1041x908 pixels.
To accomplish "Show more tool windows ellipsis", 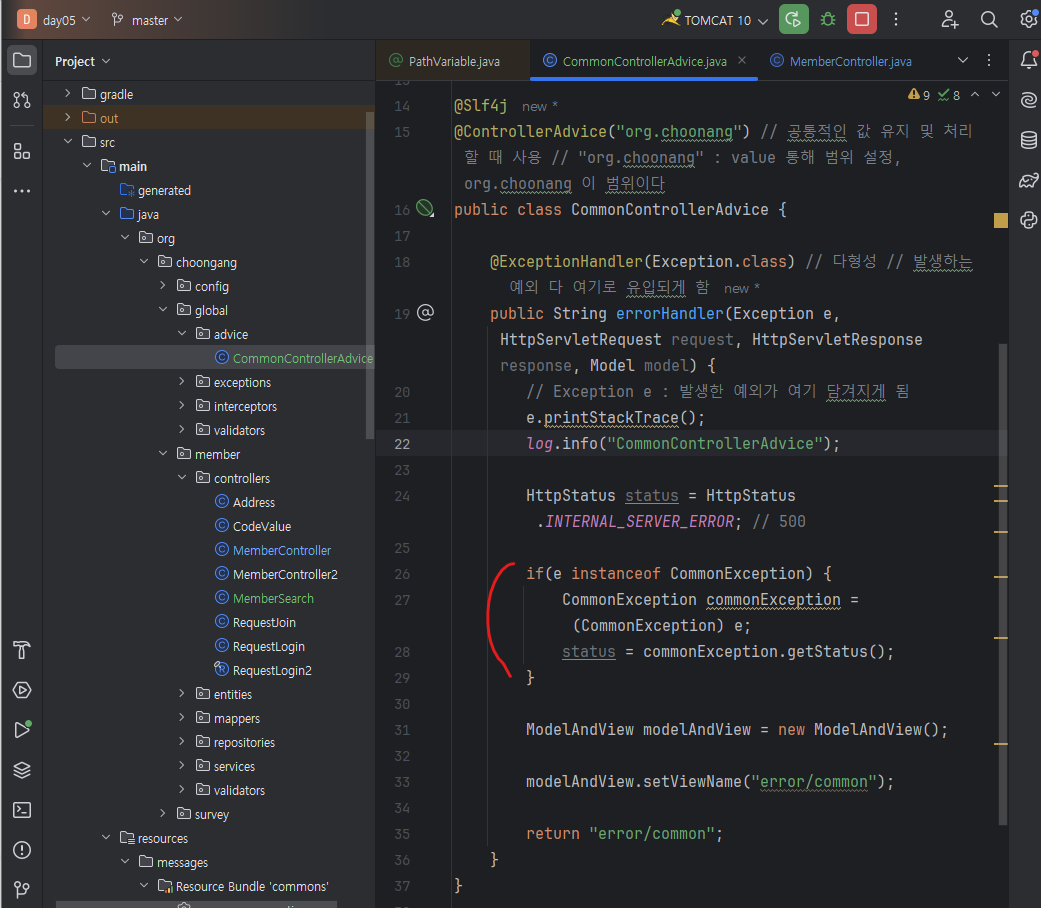I will tap(22, 191).
